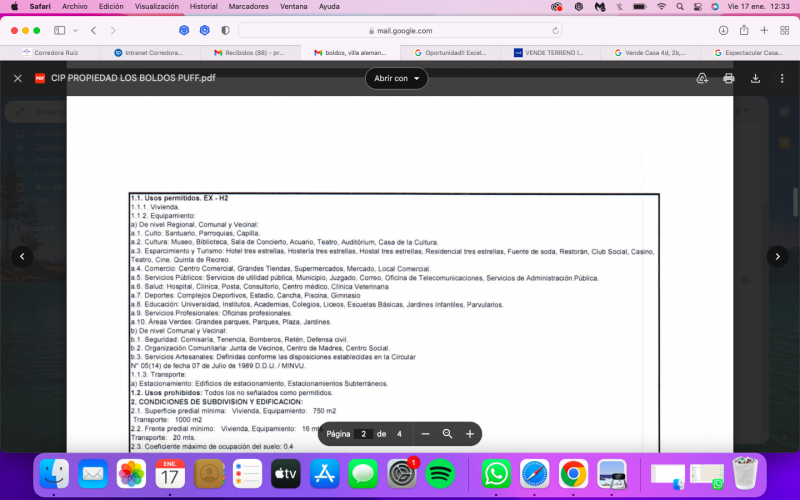
Task: Open Apple TV from the Dock
Action: click(286, 474)
